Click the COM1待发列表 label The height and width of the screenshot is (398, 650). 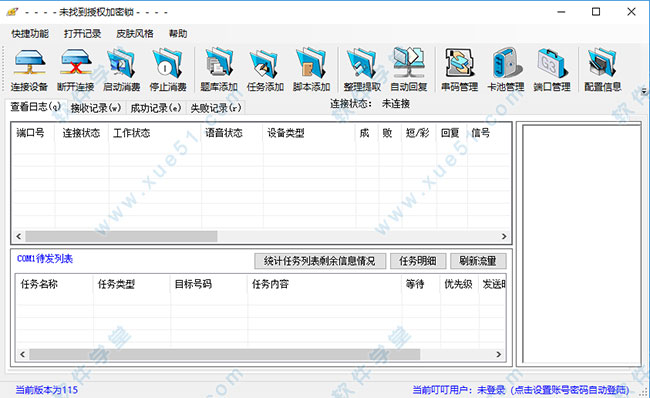coord(45,259)
